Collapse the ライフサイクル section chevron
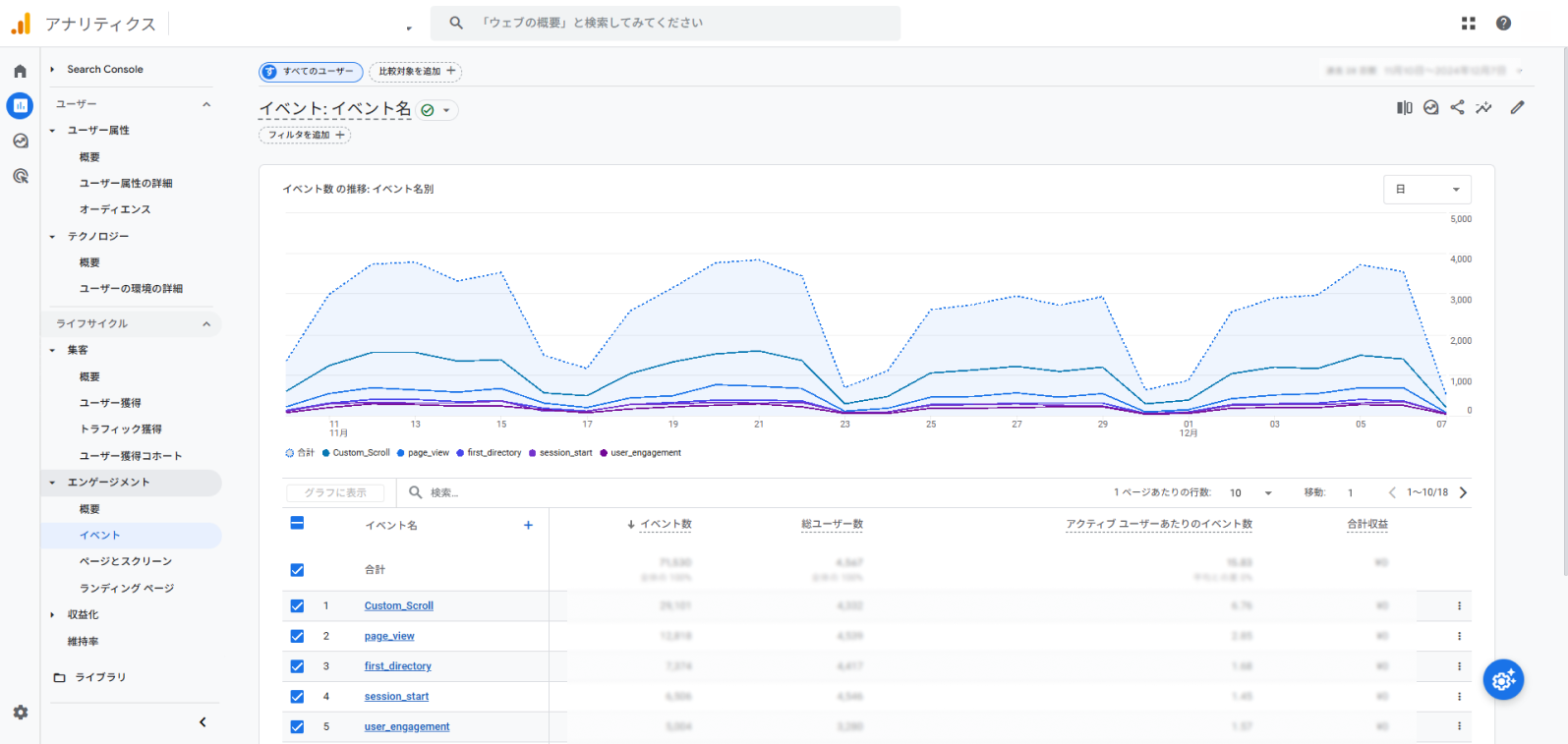The image size is (1568, 744). pyautogui.click(x=206, y=323)
